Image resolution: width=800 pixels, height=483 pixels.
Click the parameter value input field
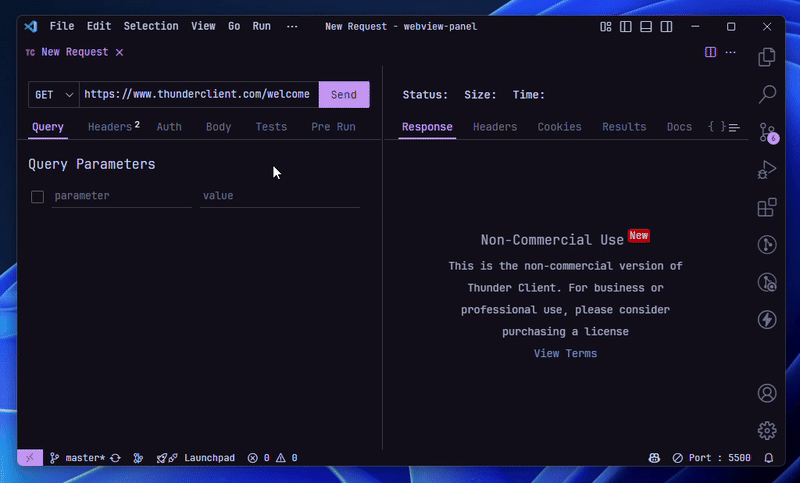(280, 196)
